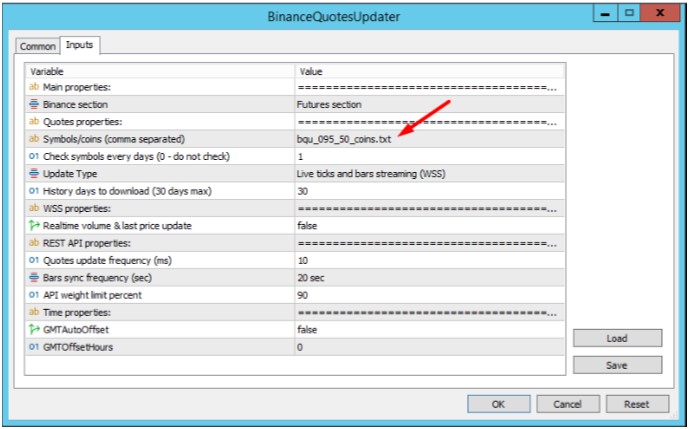
Task: Select 'Realtime volume & last price update' label
Action: coord(117,225)
